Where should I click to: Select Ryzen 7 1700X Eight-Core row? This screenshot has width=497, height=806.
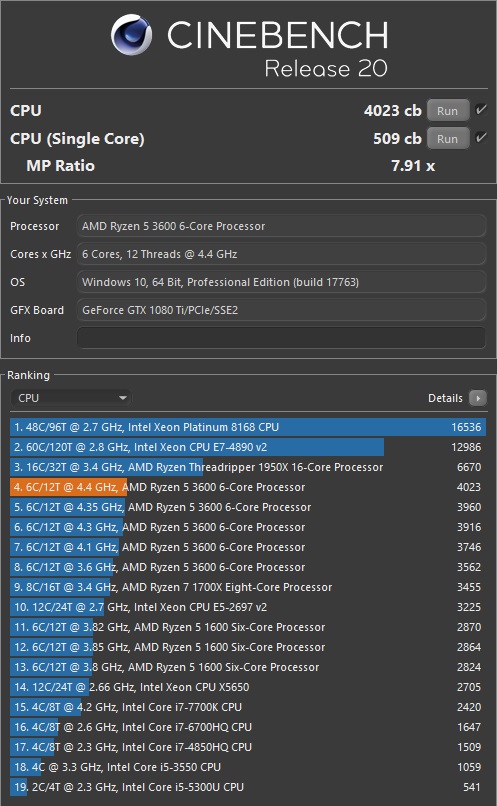pyautogui.click(x=248, y=587)
